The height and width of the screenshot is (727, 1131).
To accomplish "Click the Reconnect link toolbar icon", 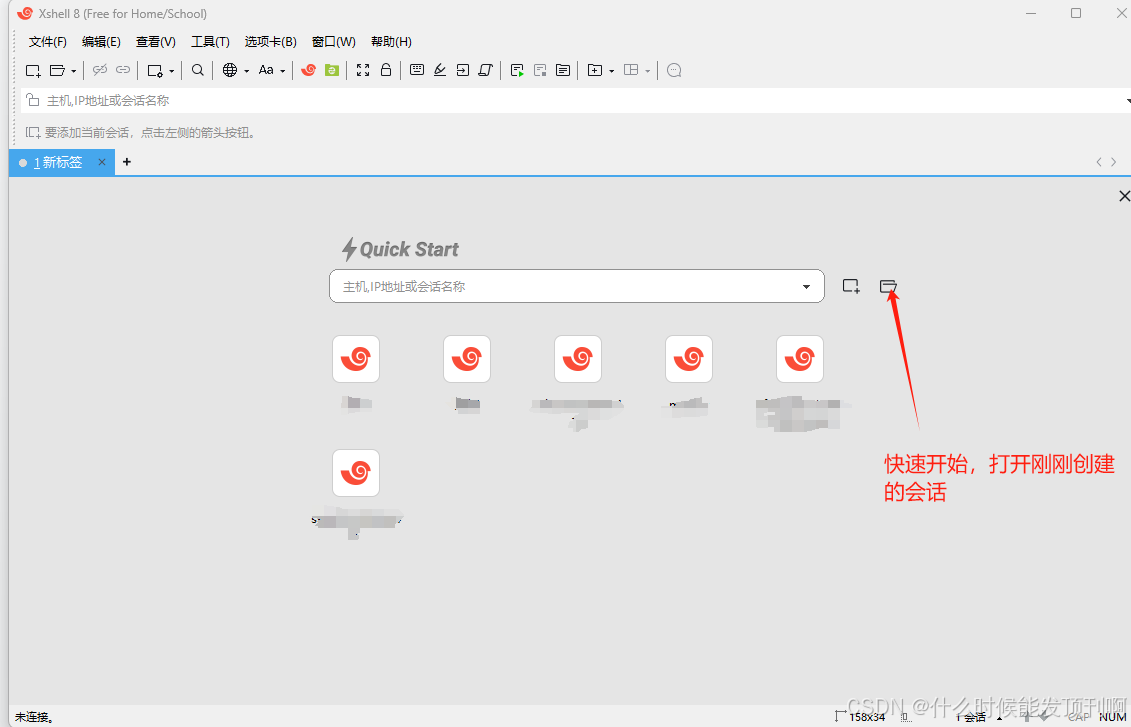I will [123, 70].
